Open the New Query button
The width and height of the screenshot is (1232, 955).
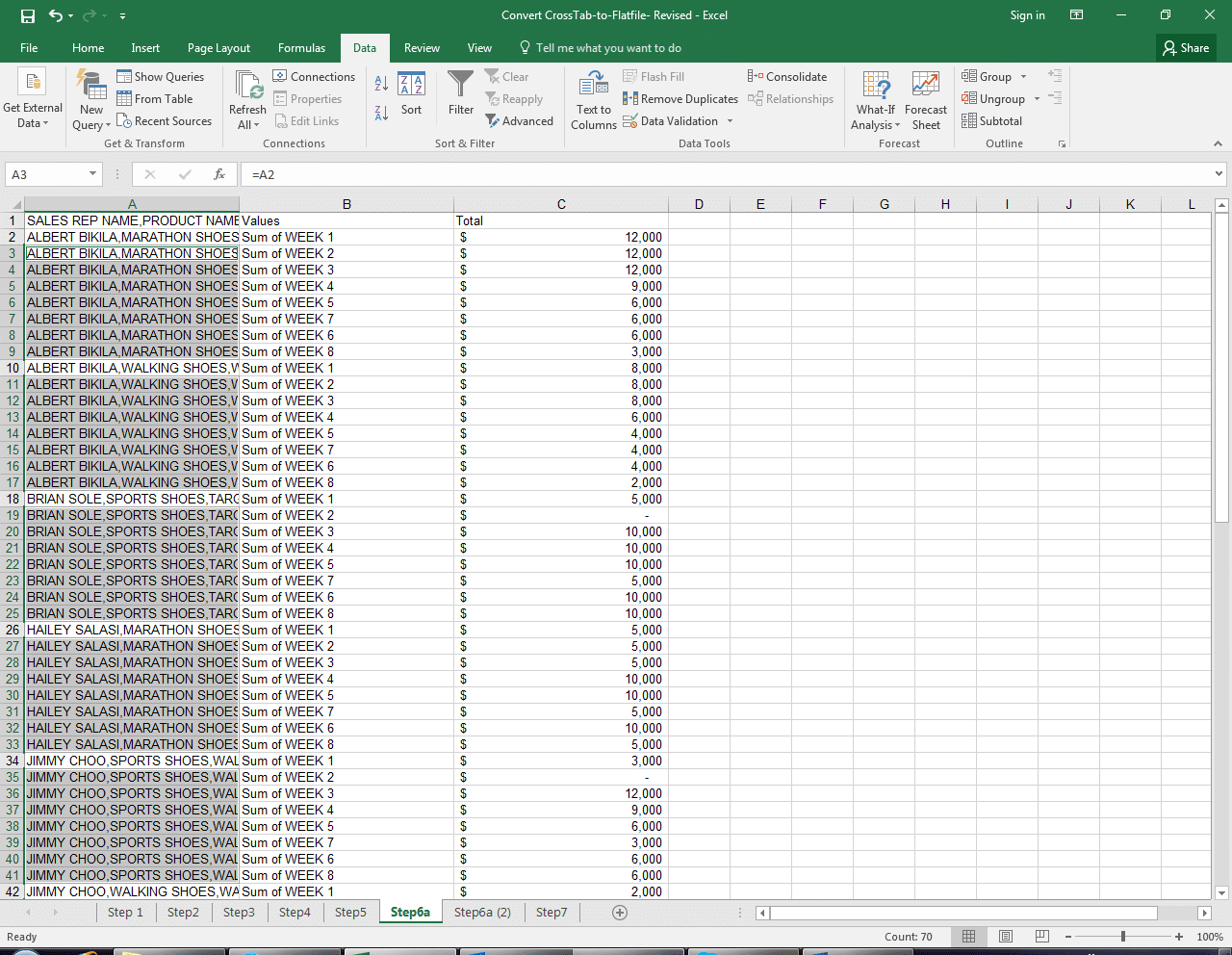point(91,99)
